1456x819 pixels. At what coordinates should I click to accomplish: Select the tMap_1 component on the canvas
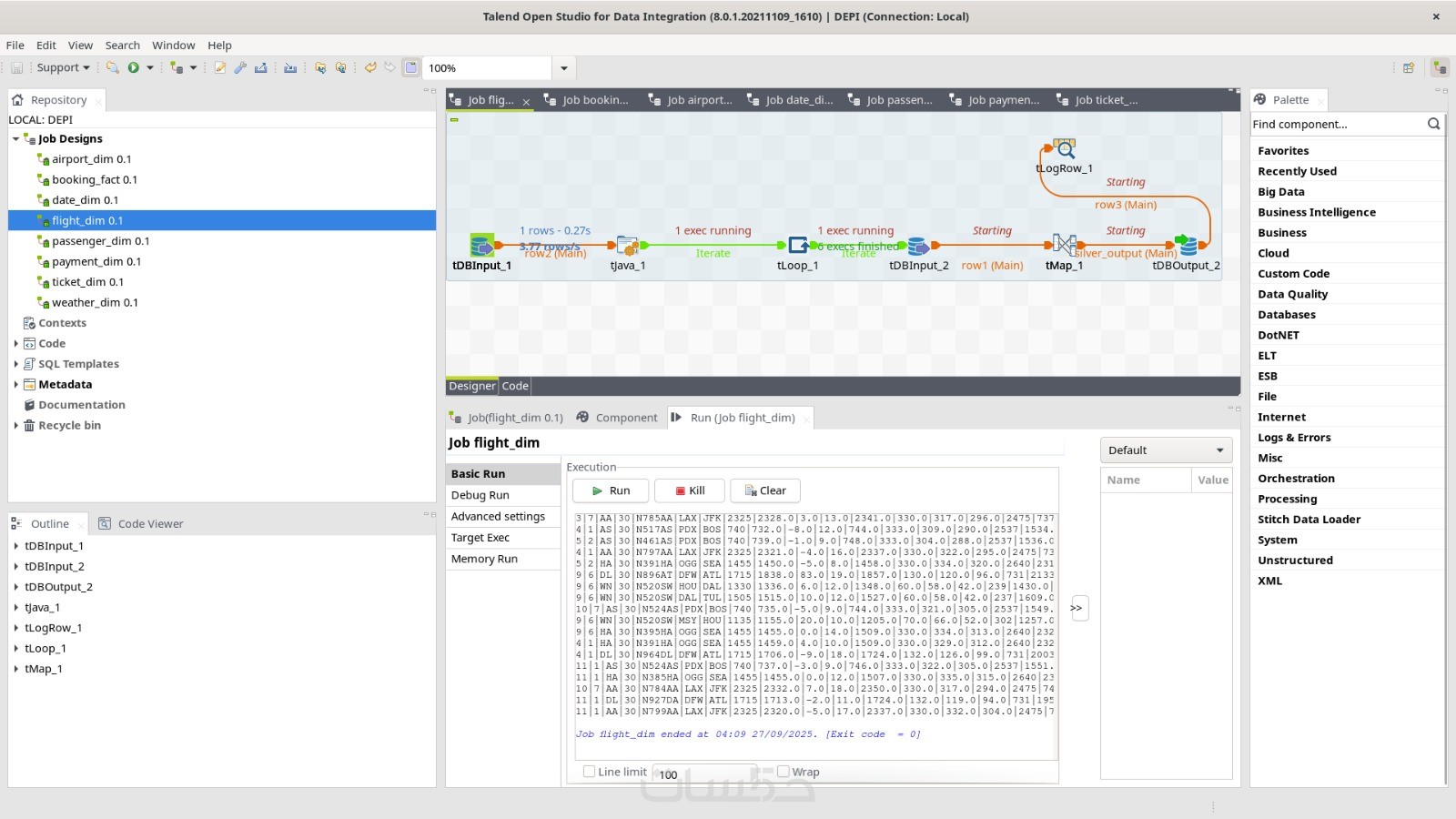point(1064,245)
